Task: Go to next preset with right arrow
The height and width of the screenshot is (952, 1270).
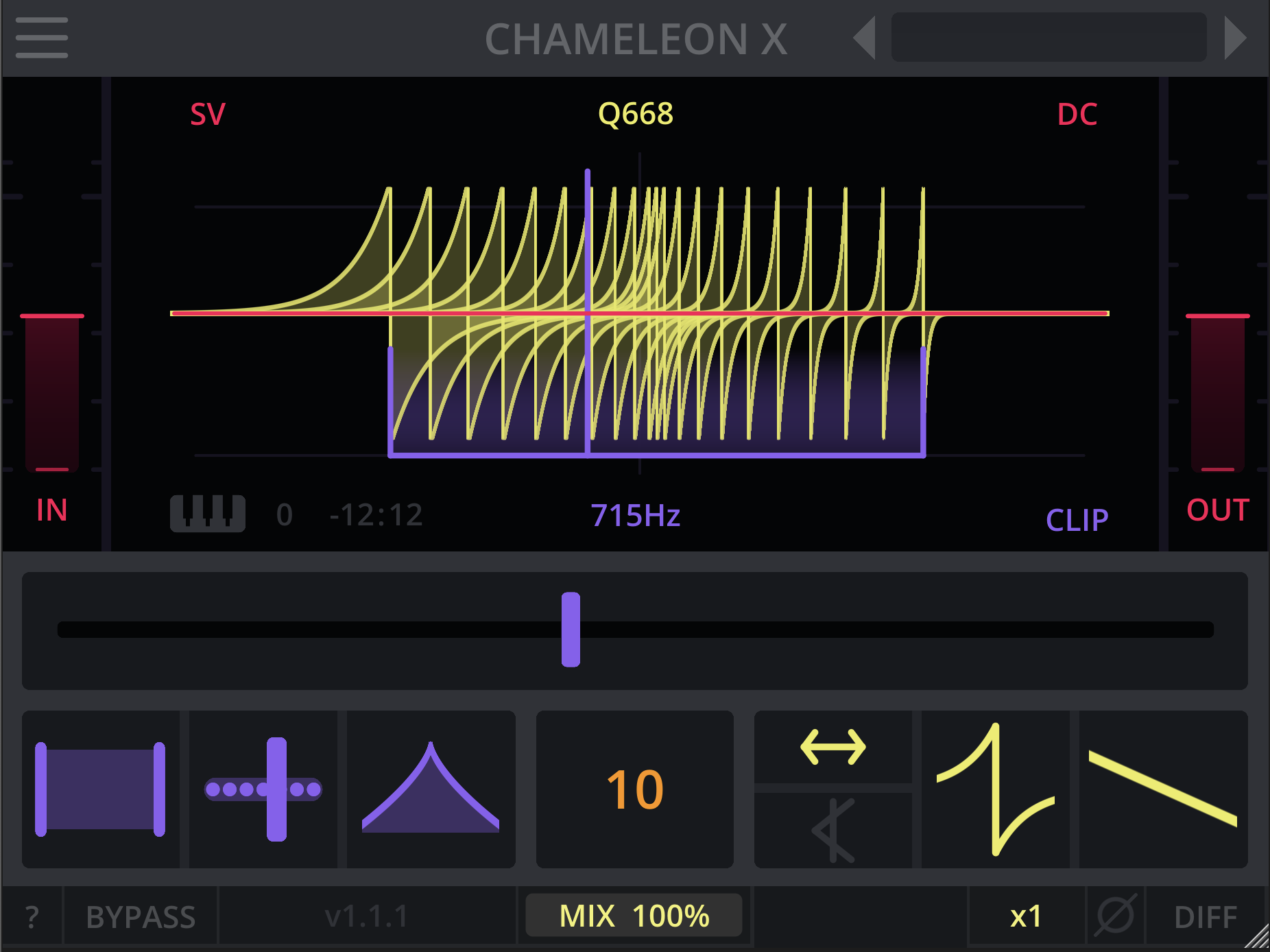Action: pos(1235,38)
